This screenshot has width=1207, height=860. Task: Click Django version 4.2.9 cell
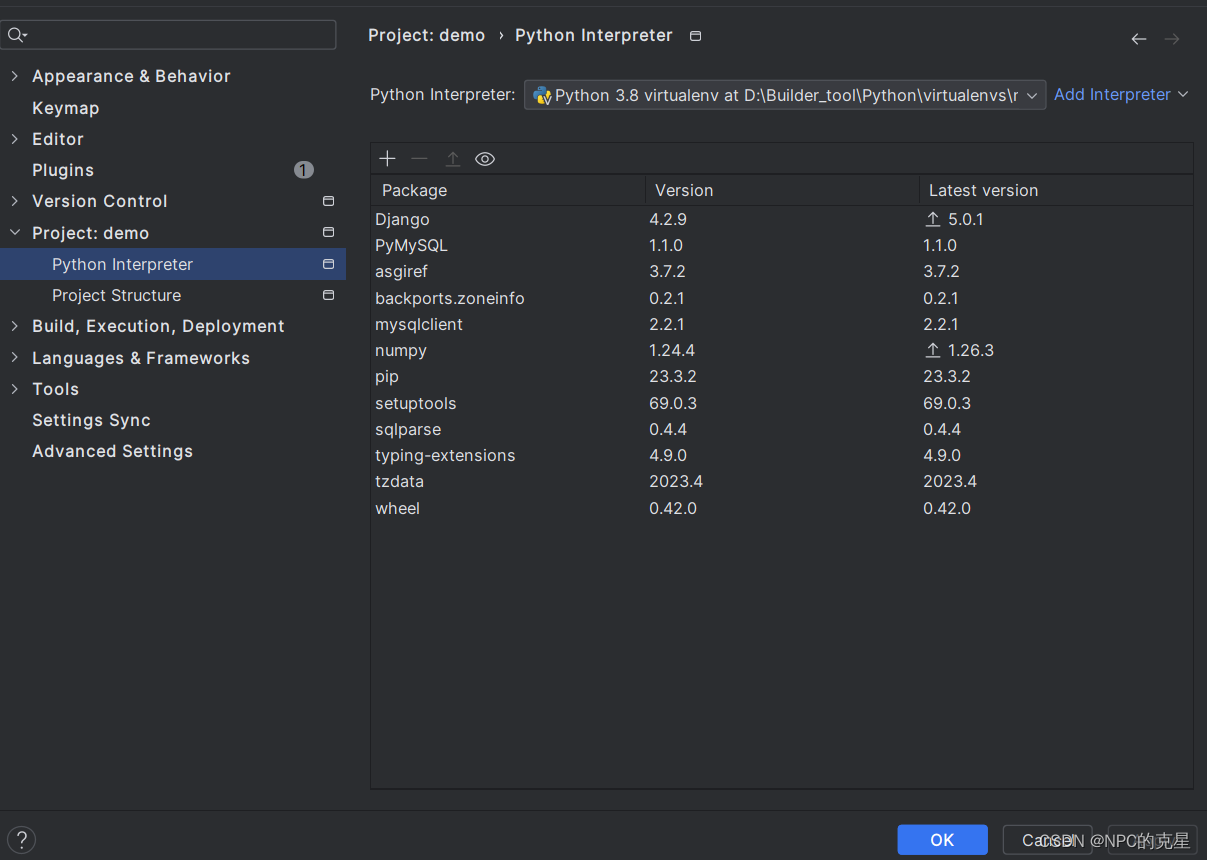pyautogui.click(x=668, y=219)
